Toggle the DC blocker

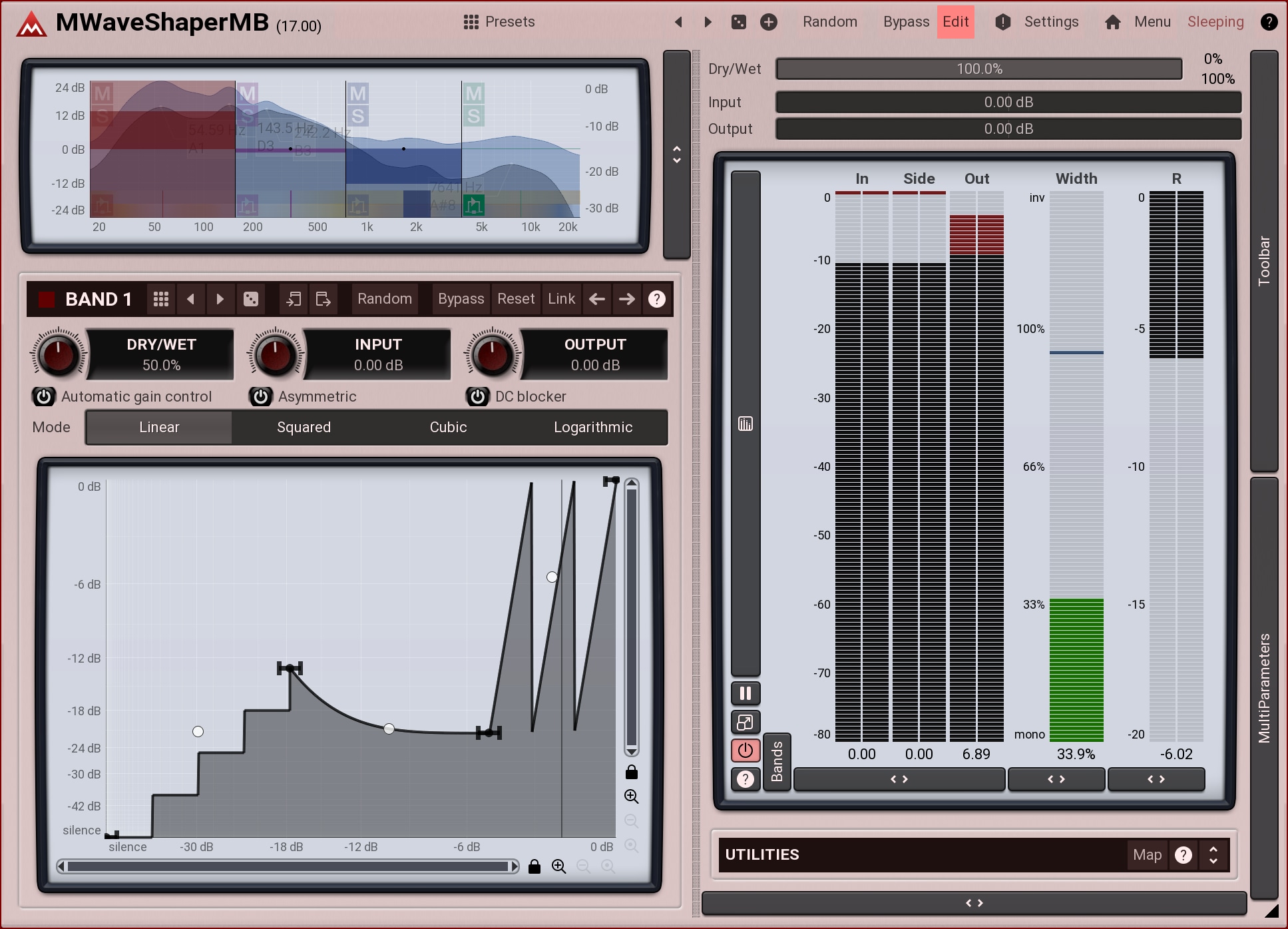tap(477, 397)
